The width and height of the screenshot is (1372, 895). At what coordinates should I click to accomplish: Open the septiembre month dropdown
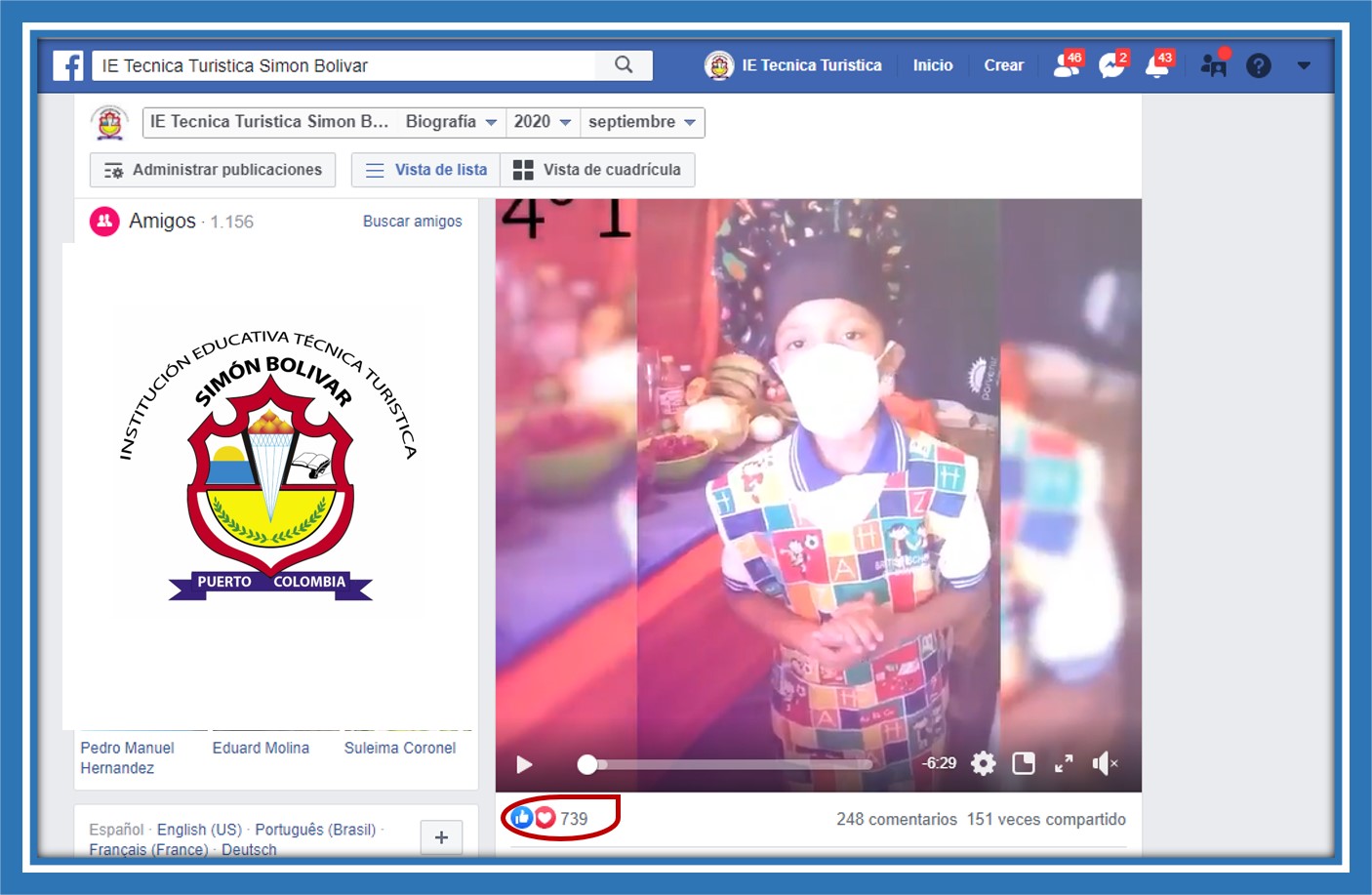tap(641, 122)
